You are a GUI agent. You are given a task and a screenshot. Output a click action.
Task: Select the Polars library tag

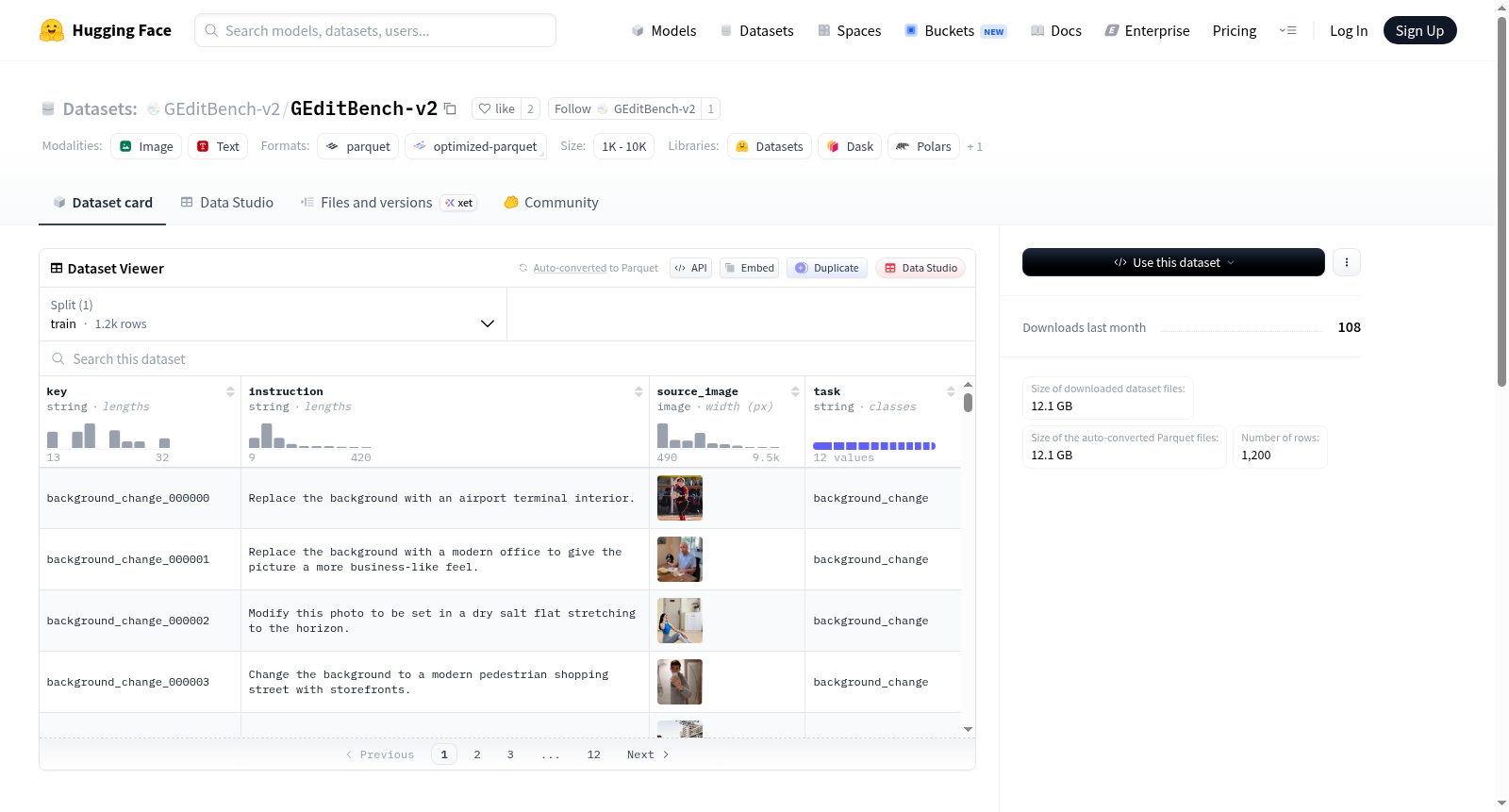923,146
